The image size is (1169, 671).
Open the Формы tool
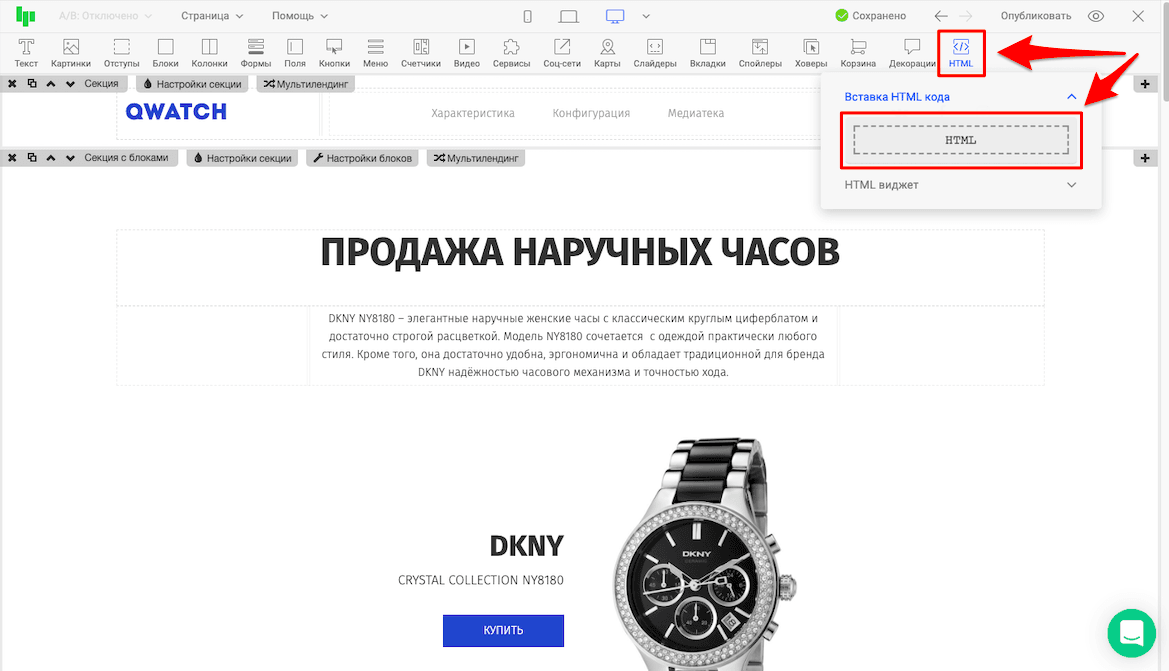(x=256, y=53)
